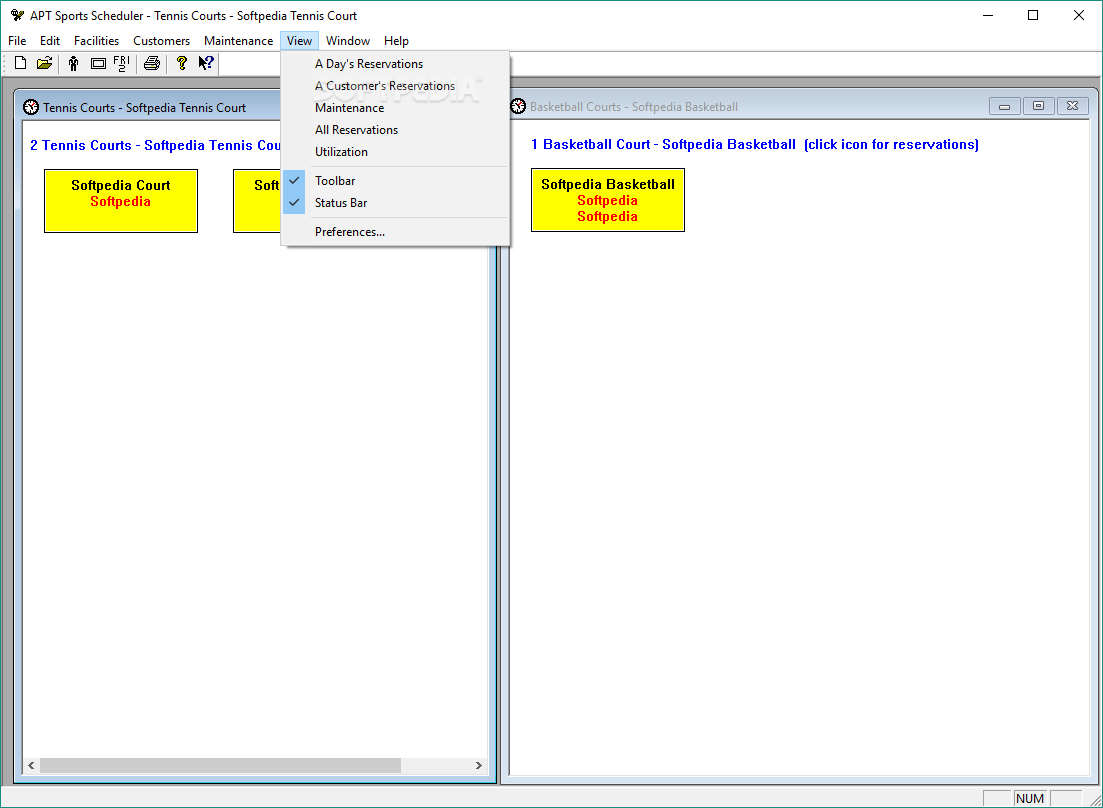Open the Facilities menu
Viewport: 1103px width, 808px height.
click(x=96, y=41)
